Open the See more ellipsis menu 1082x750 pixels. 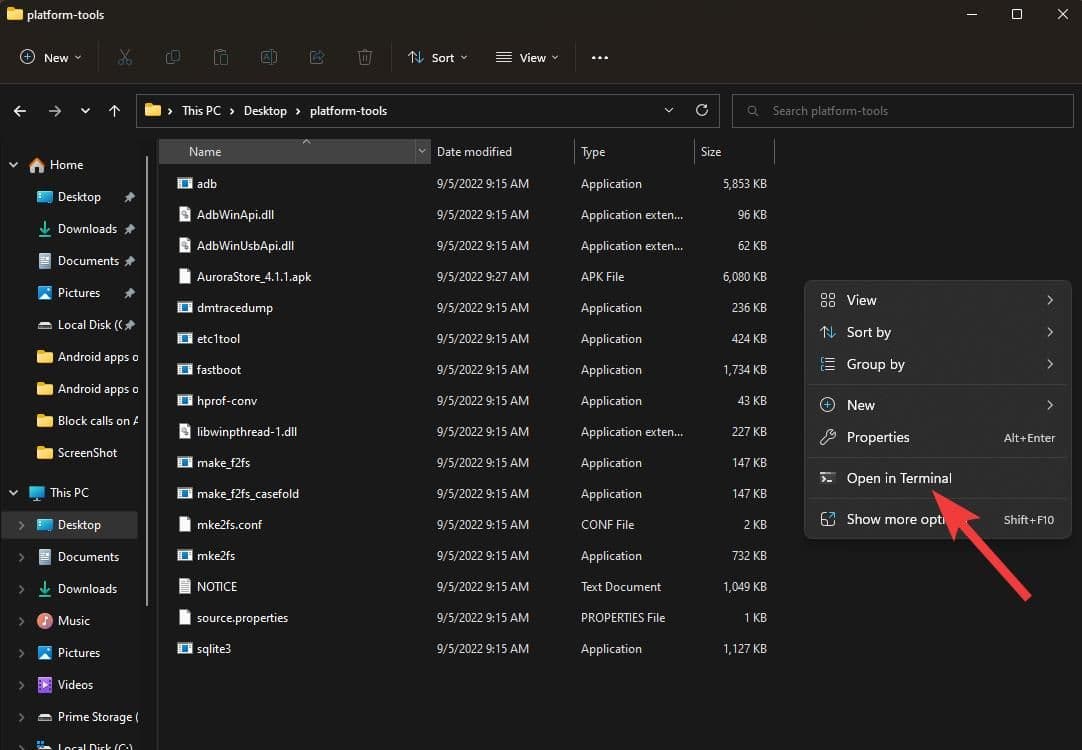tap(600, 58)
